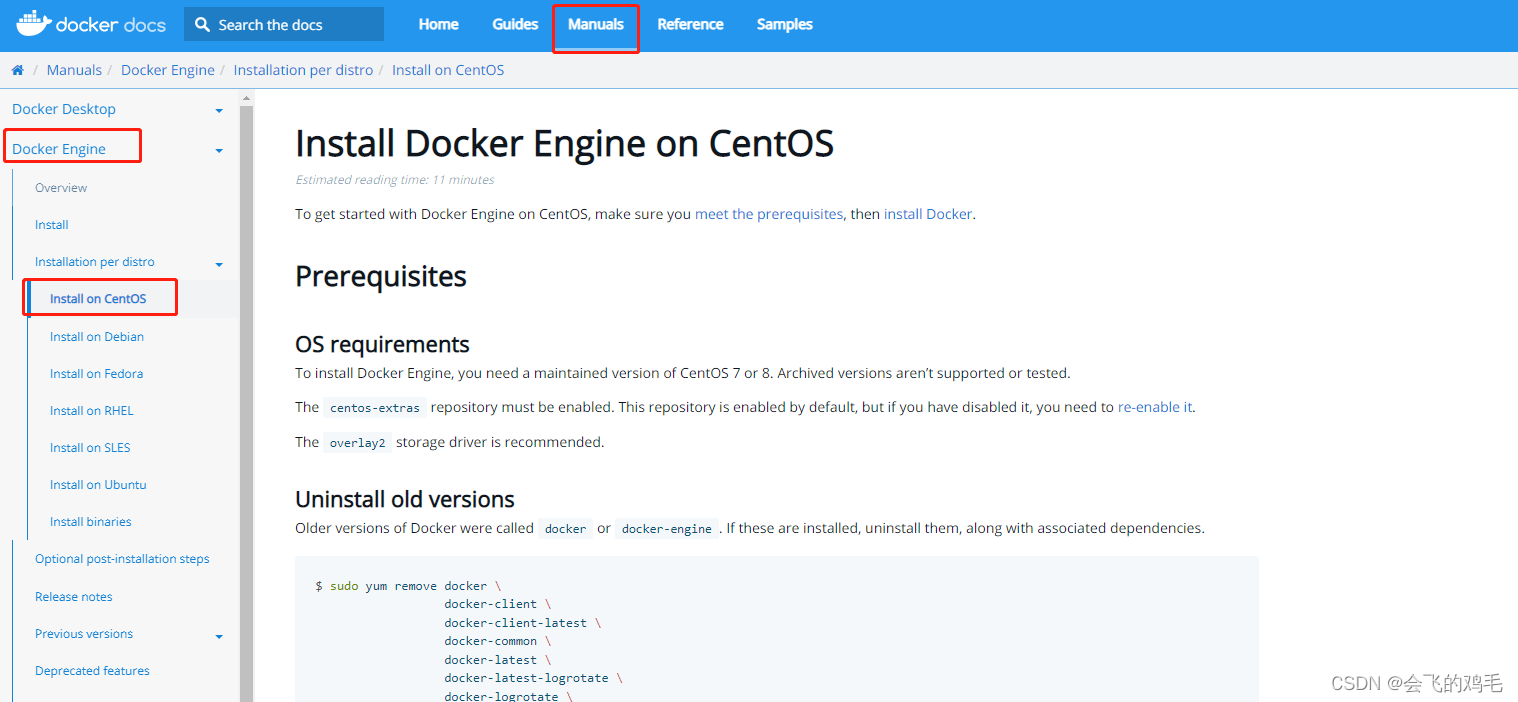Expand the Previous versions arrow
1518x702 pixels.
(219, 636)
